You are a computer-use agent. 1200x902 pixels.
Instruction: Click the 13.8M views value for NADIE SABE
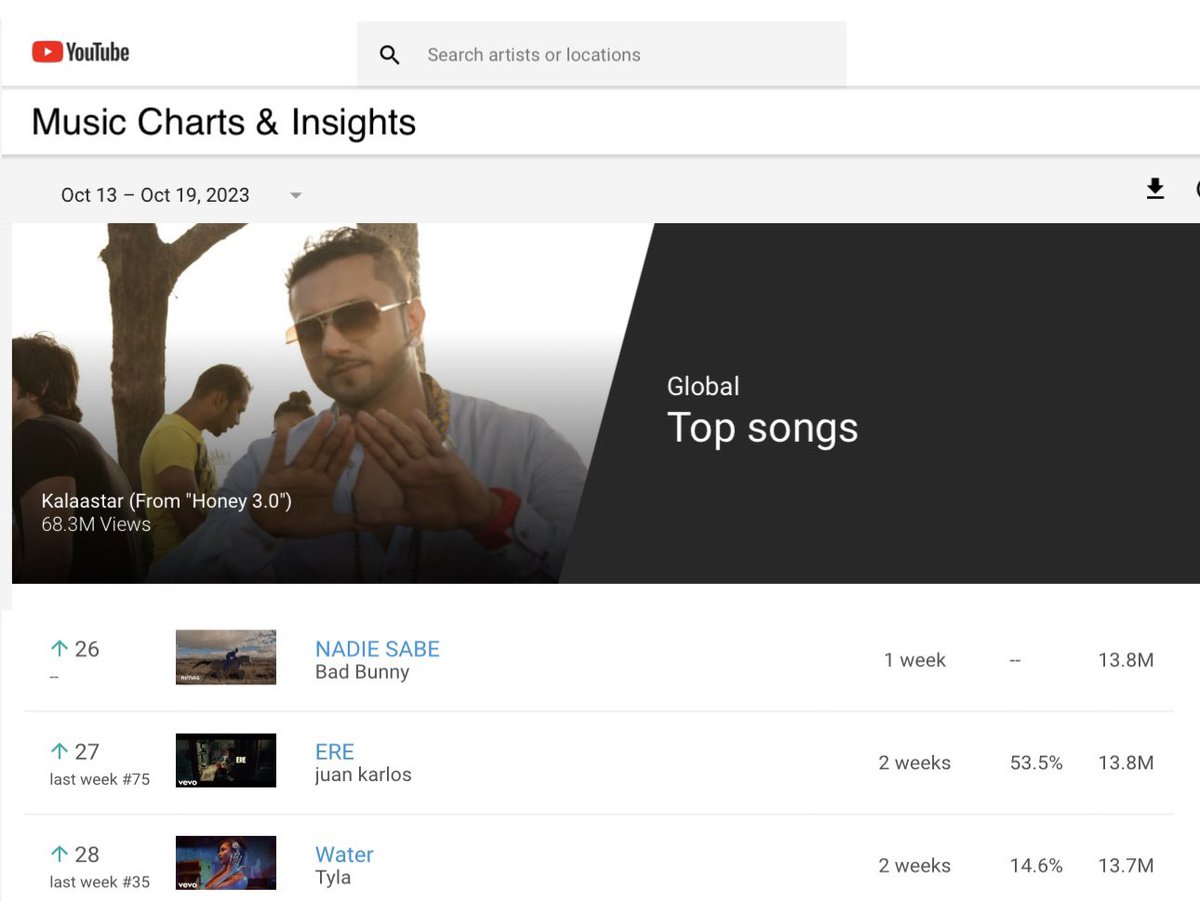point(1126,660)
